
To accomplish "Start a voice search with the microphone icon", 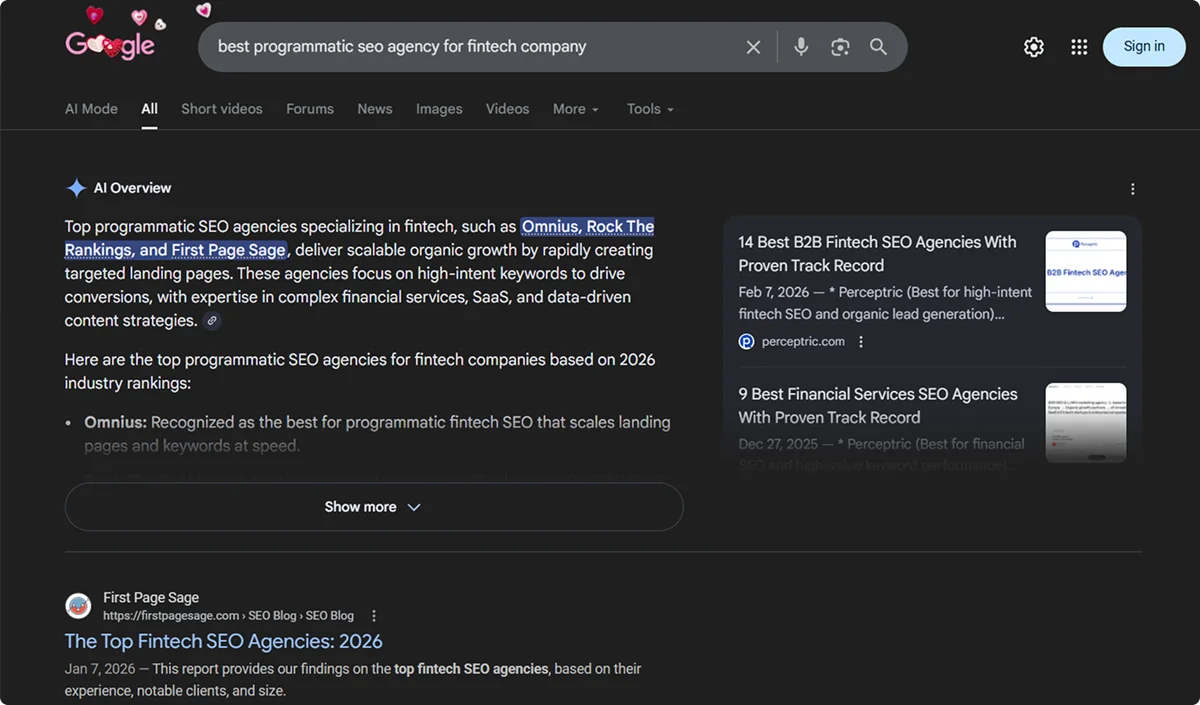I will (x=800, y=46).
